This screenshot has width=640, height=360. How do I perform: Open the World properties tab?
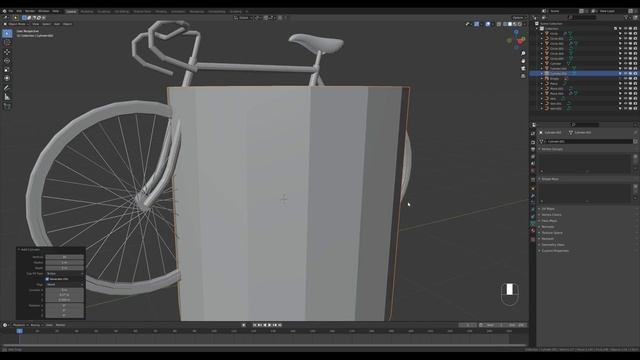pyautogui.click(x=533, y=171)
